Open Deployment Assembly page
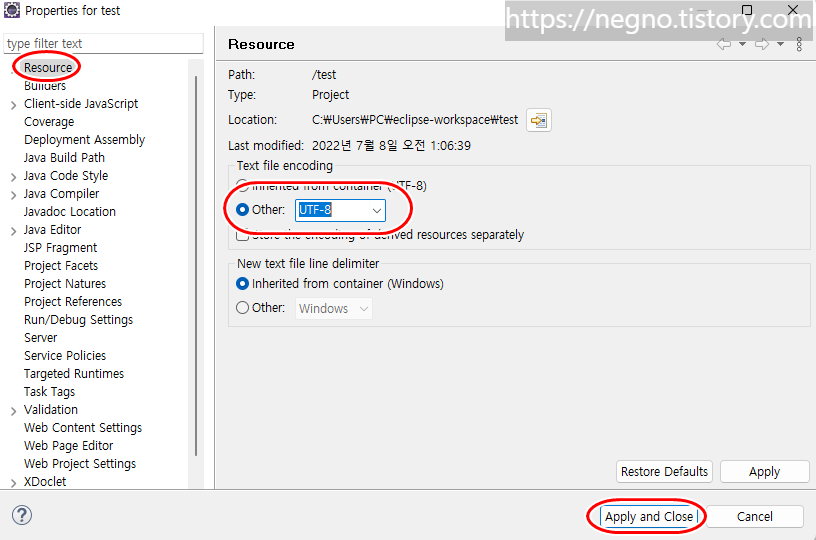Screen dimensions: 816x540 coord(84,139)
